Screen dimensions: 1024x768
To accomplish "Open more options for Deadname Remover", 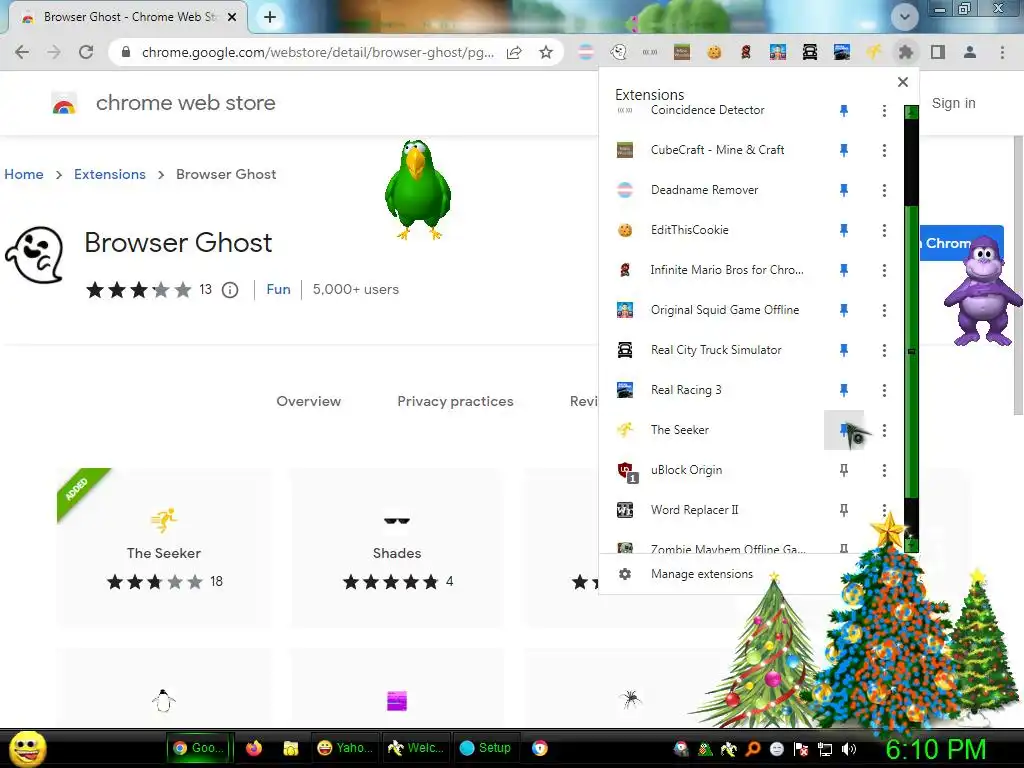I will 884,190.
